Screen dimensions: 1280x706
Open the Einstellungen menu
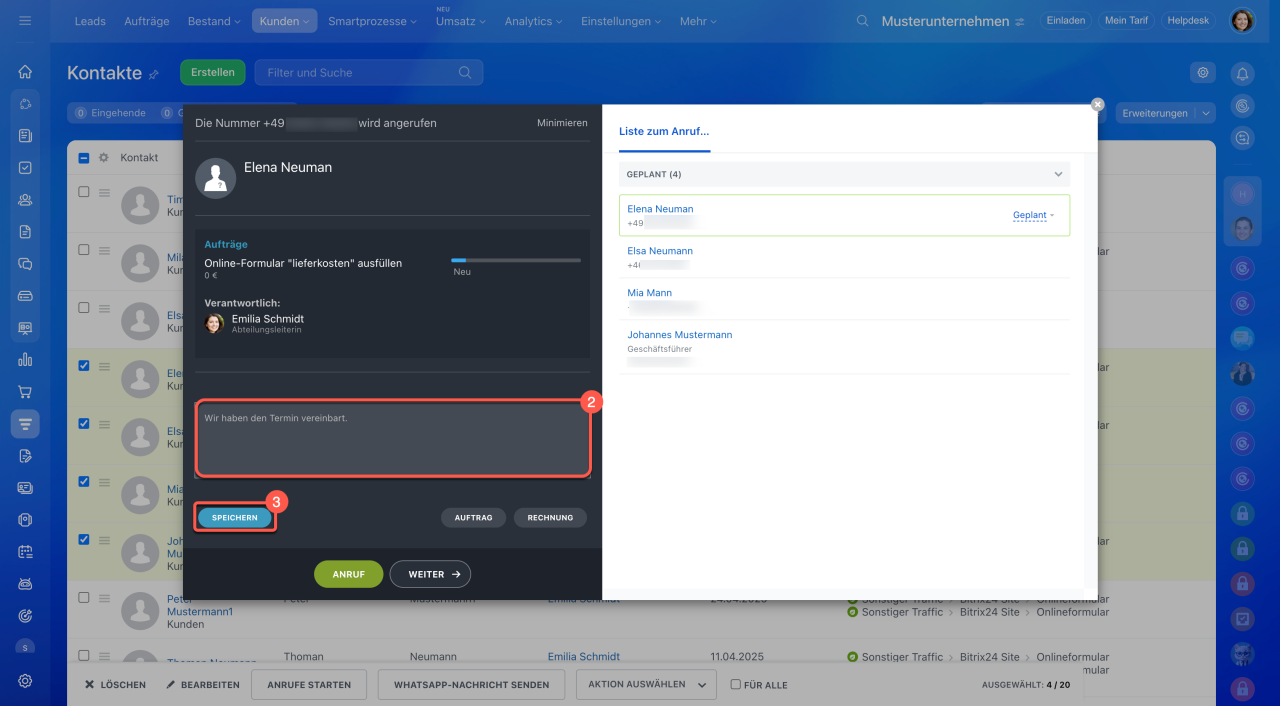click(x=622, y=21)
